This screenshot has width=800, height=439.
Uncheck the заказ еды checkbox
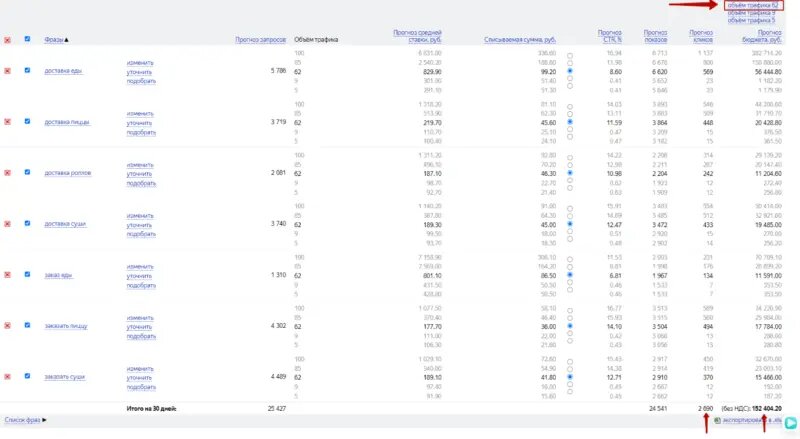click(x=27, y=274)
